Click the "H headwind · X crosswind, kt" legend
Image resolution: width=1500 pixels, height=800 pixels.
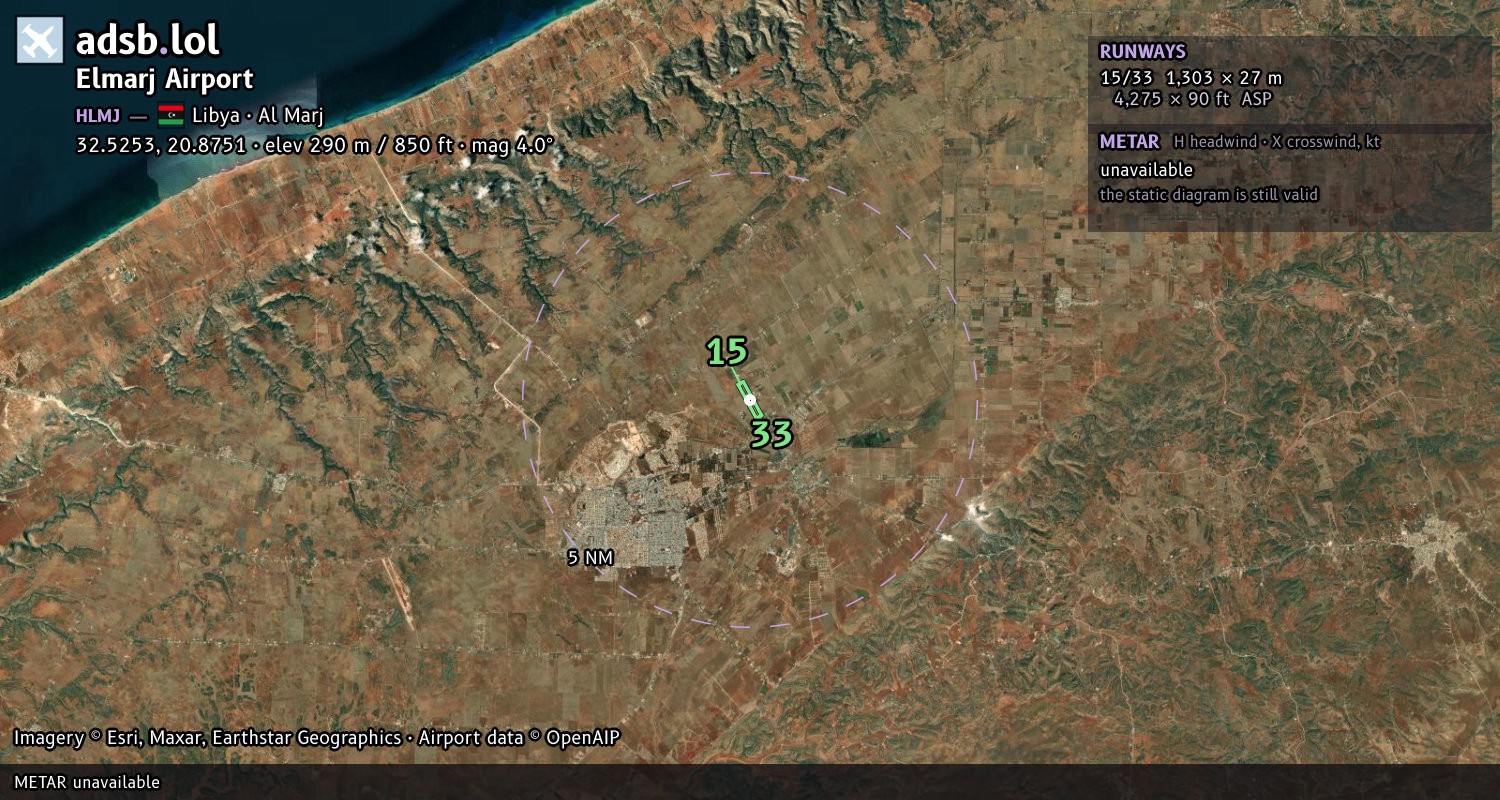click(x=1276, y=142)
